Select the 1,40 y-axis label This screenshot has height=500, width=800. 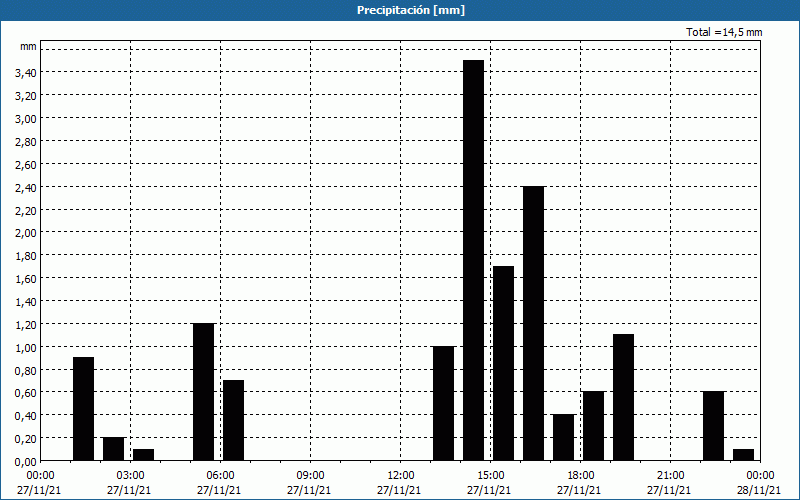(x=26, y=302)
